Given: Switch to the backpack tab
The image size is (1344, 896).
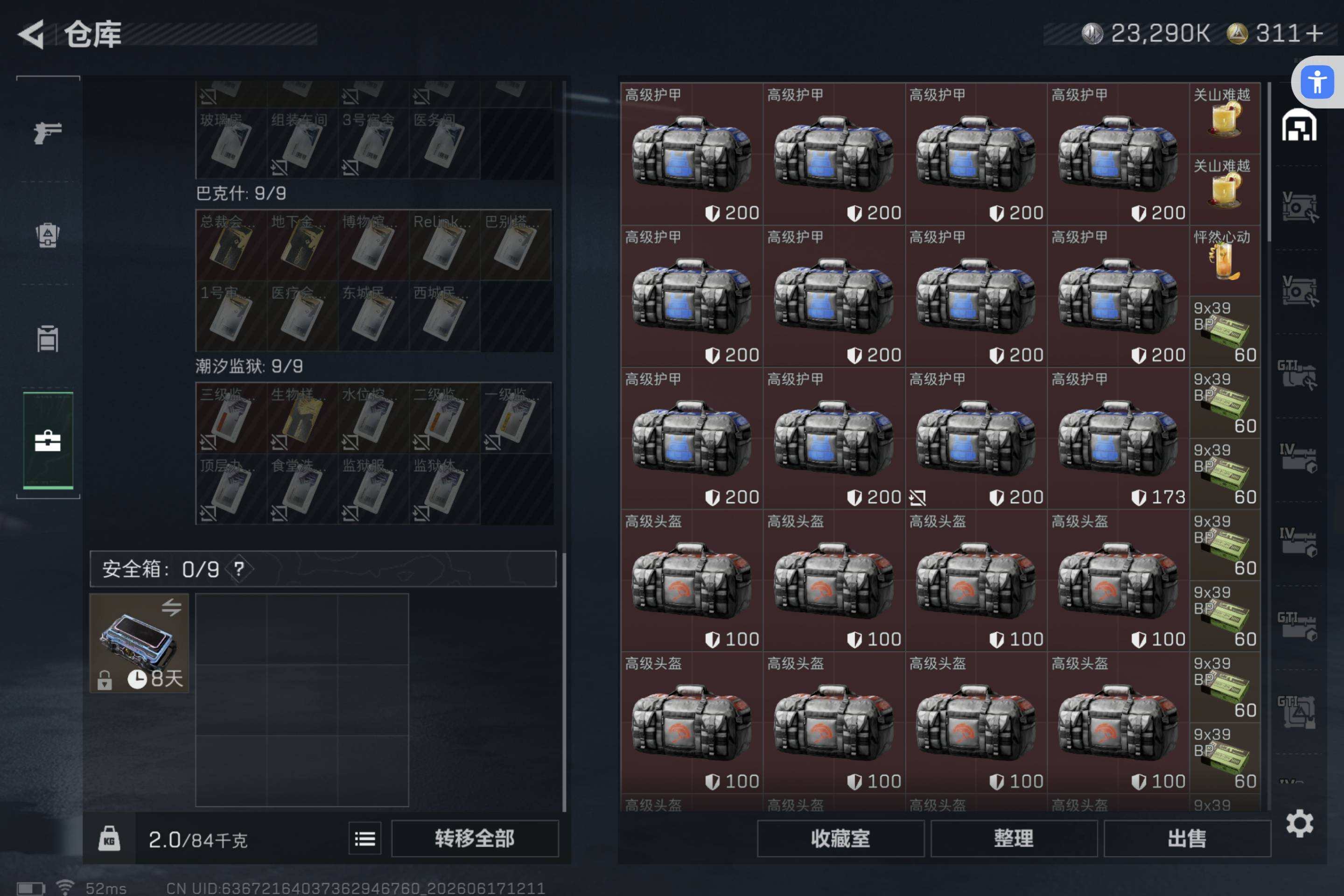Looking at the screenshot, I should [48, 234].
